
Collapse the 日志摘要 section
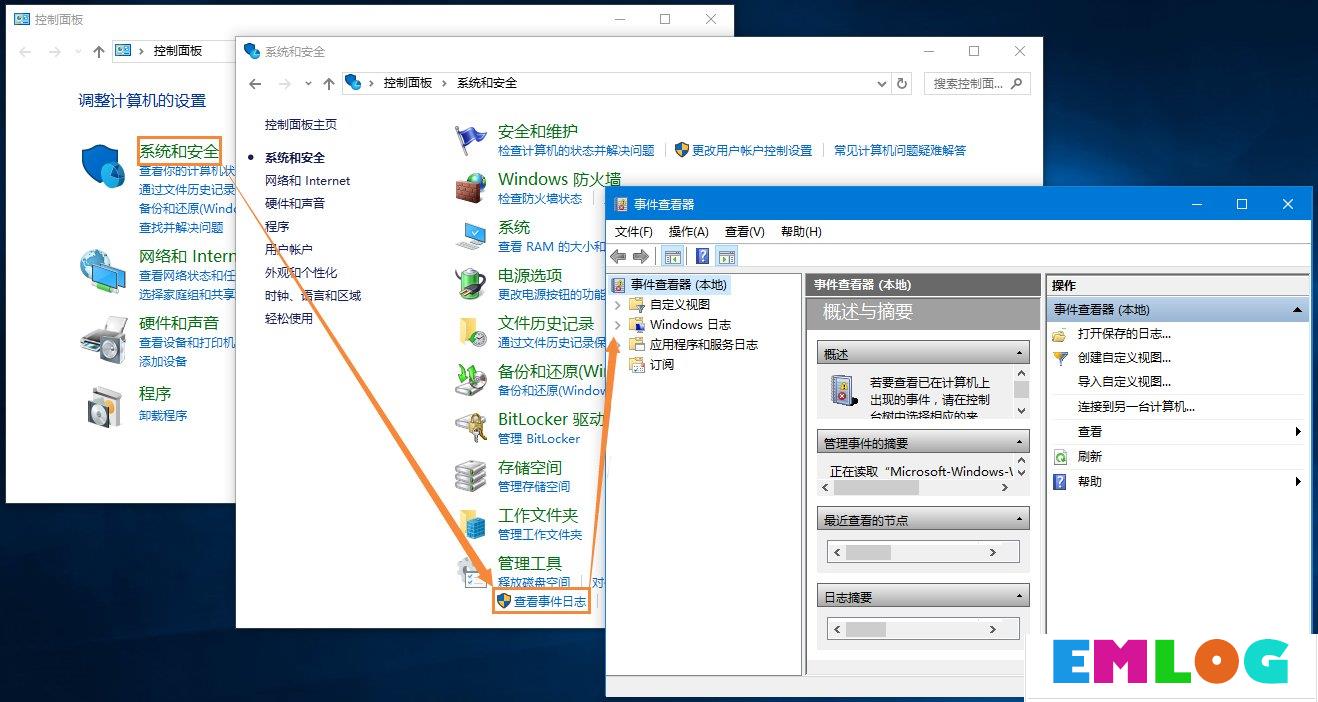coord(1020,597)
